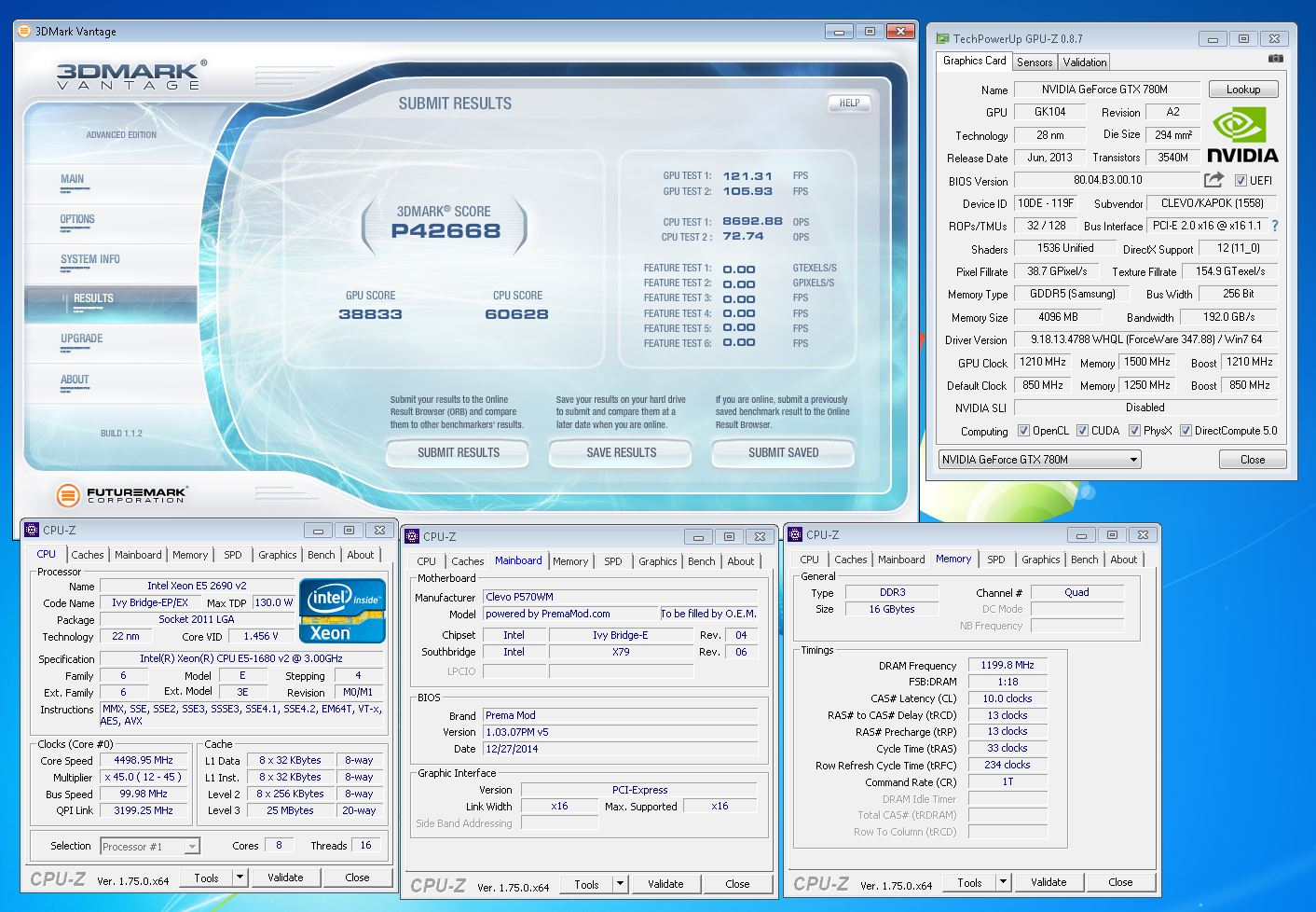Open the Tools dropdown arrow in CPU-Z Memory window
This screenshot has height=912, width=1316.
1003,882
